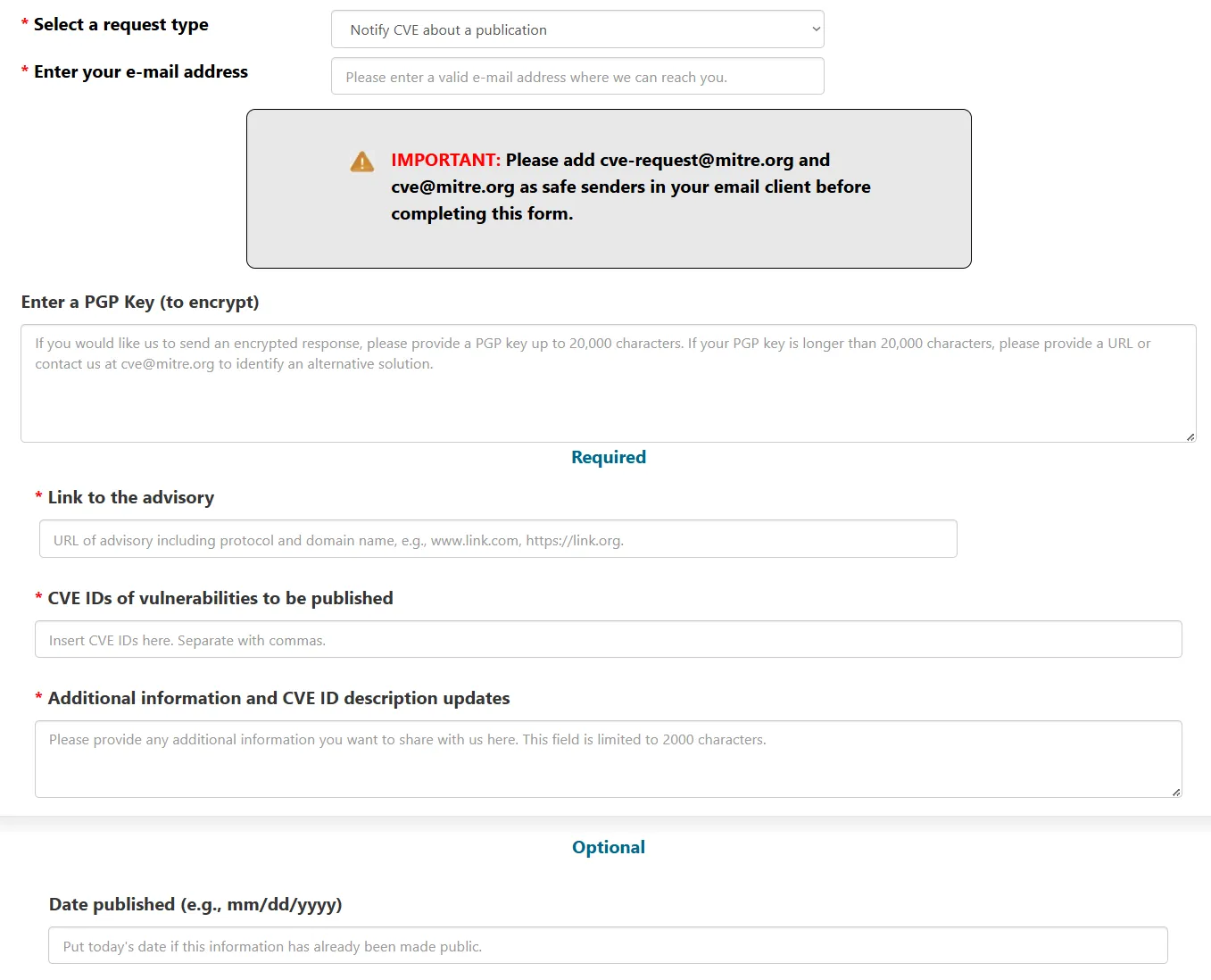The width and height of the screenshot is (1211, 980).
Task: Click the 'Enter your e-mail address' label
Action: tap(141, 72)
